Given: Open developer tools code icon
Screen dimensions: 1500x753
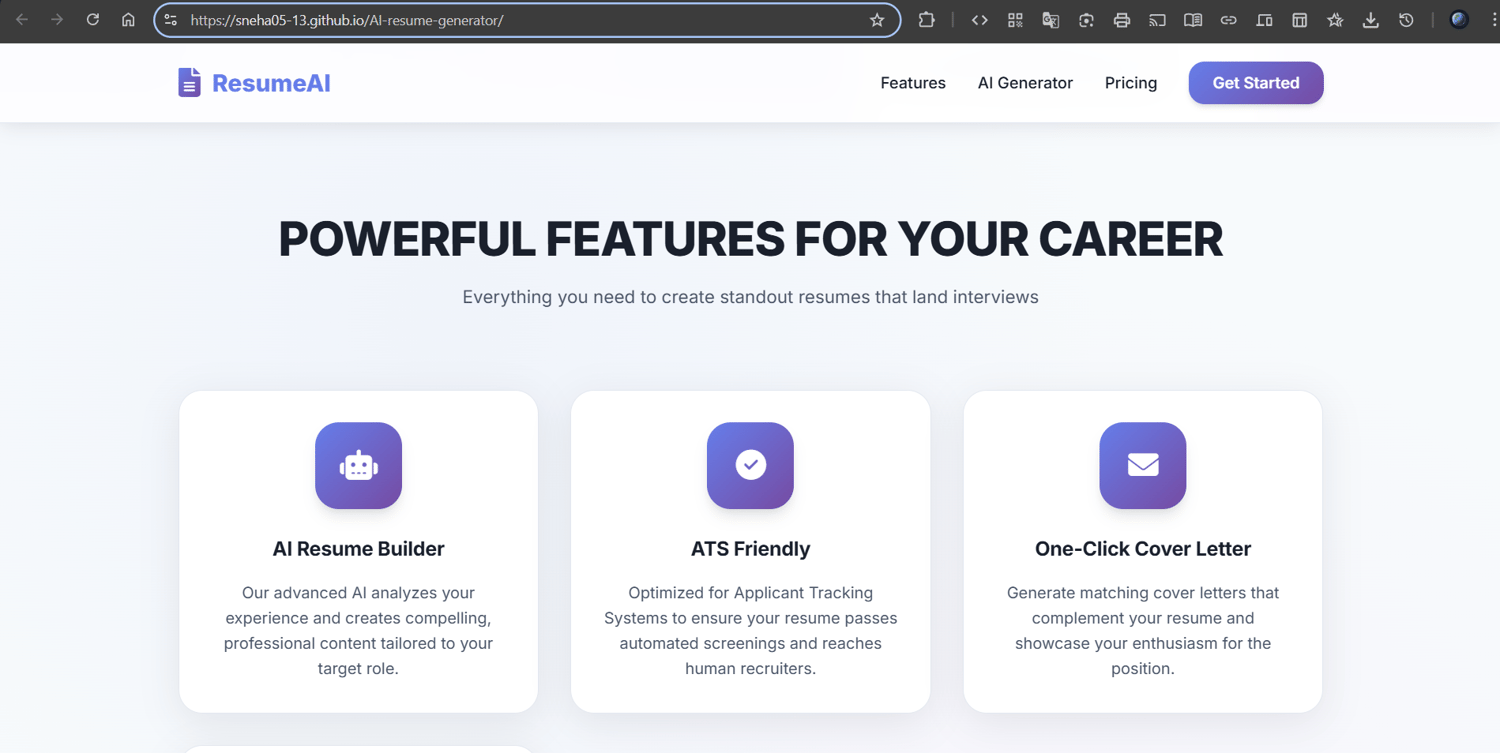Looking at the screenshot, I should [980, 20].
